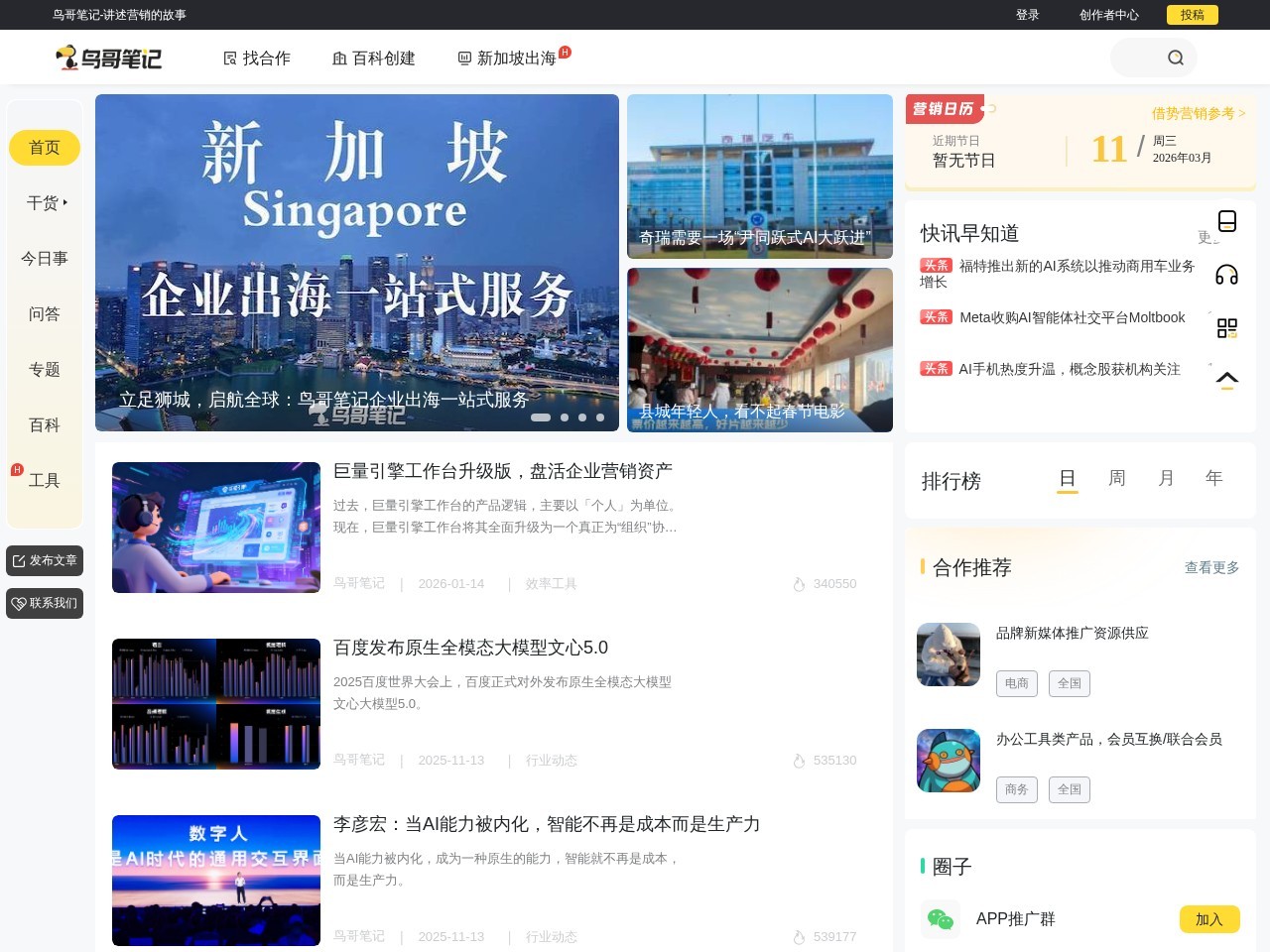Click the yellow 投稿 button
The height and width of the screenshot is (952, 1270).
1192,15
